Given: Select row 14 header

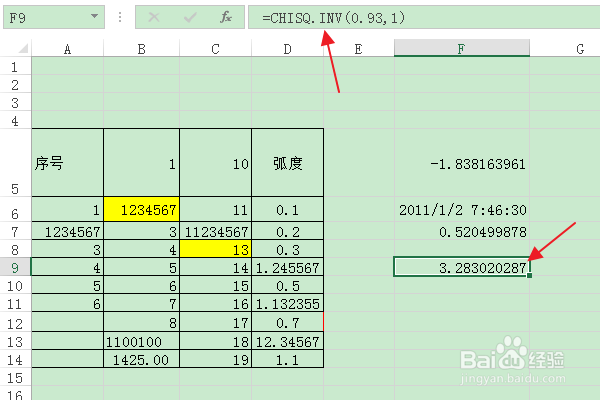Looking at the screenshot, I should [15, 359].
